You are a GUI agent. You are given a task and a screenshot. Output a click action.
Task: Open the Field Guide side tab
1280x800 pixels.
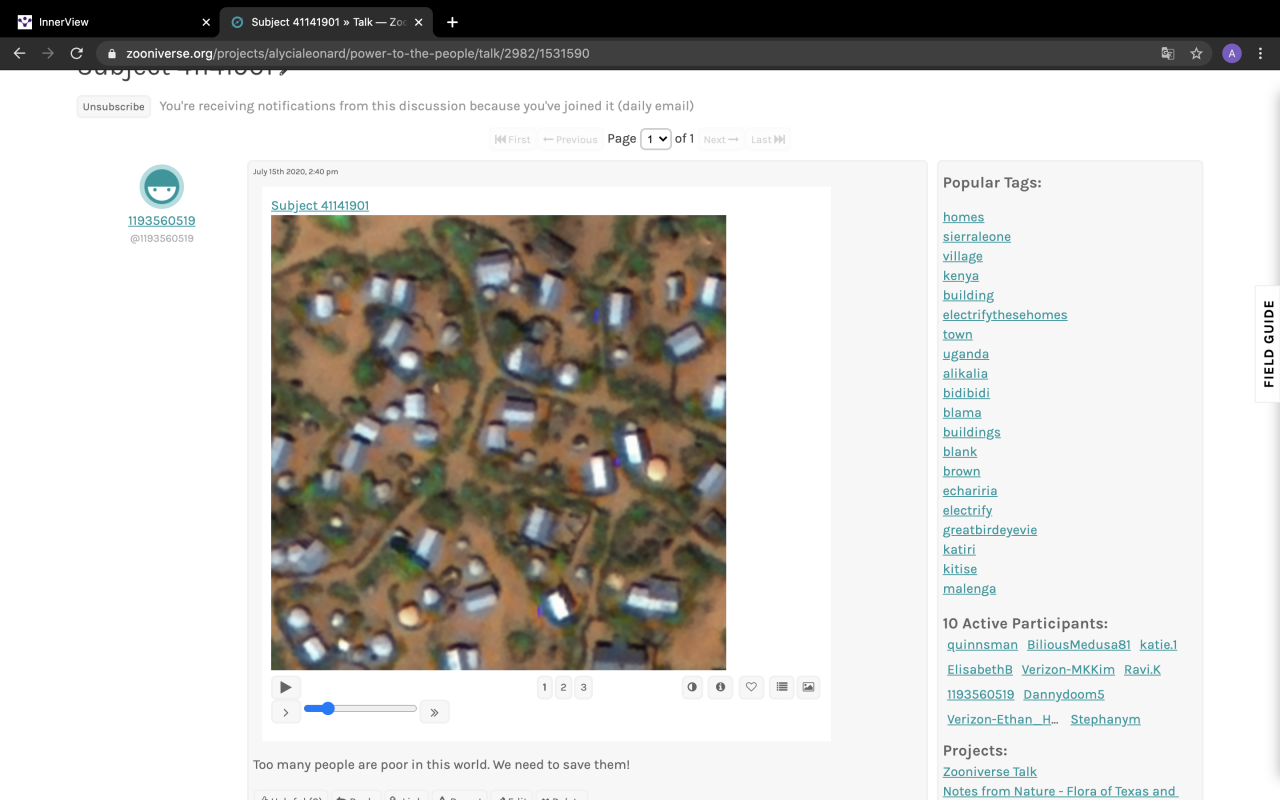[x=1268, y=343]
